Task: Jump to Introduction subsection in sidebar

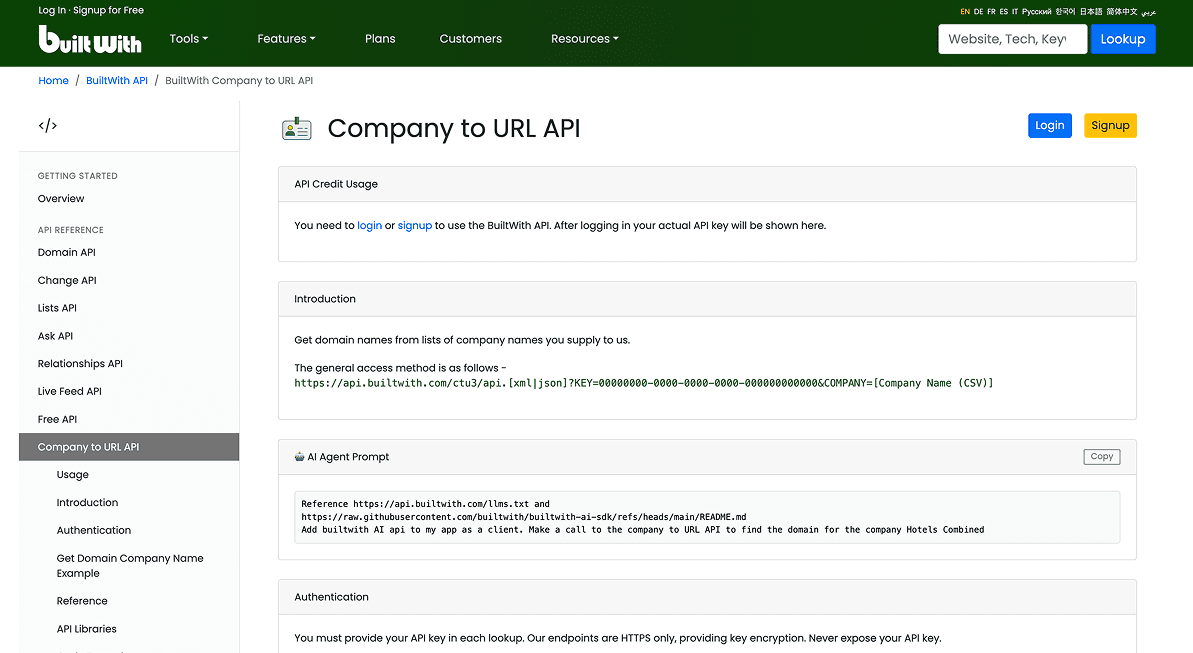Action: (87, 502)
